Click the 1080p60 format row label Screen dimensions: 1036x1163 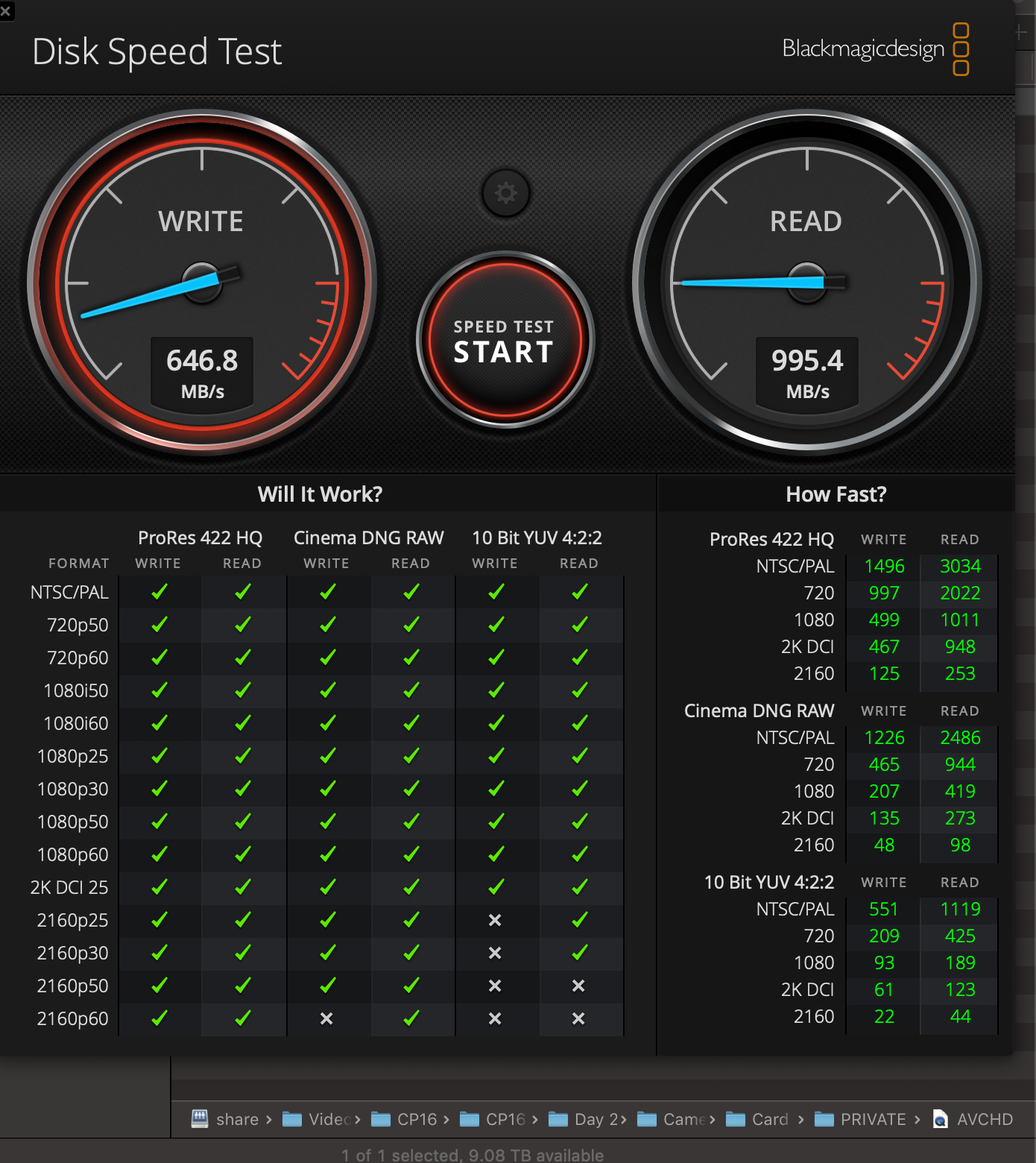tap(72, 854)
